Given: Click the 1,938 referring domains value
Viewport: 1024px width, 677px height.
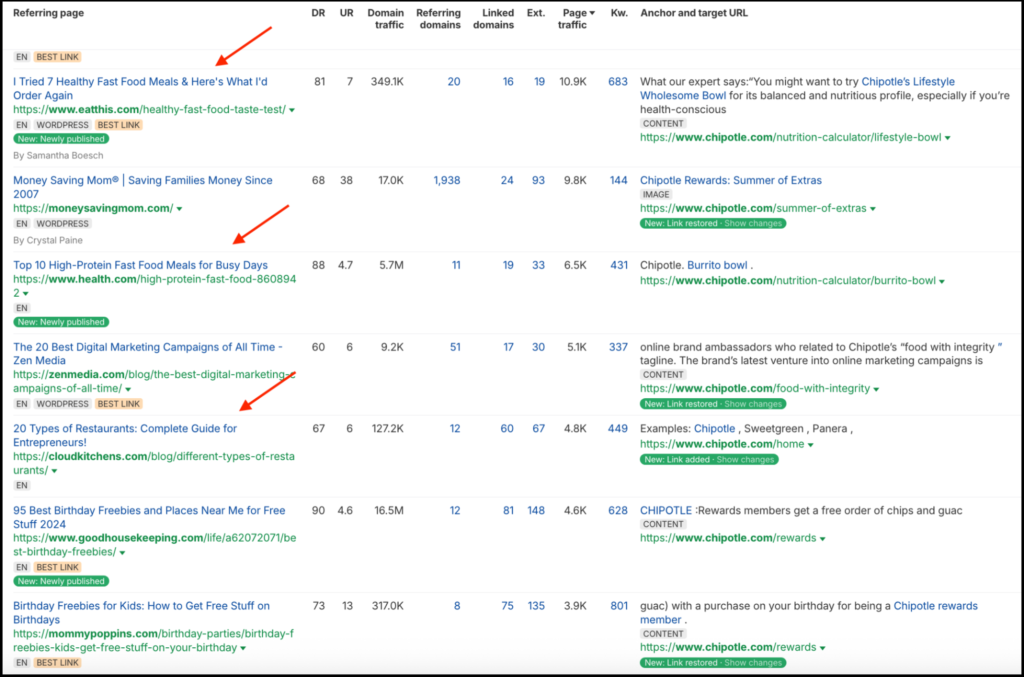Looking at the screenshot, I should click(446, 180).
